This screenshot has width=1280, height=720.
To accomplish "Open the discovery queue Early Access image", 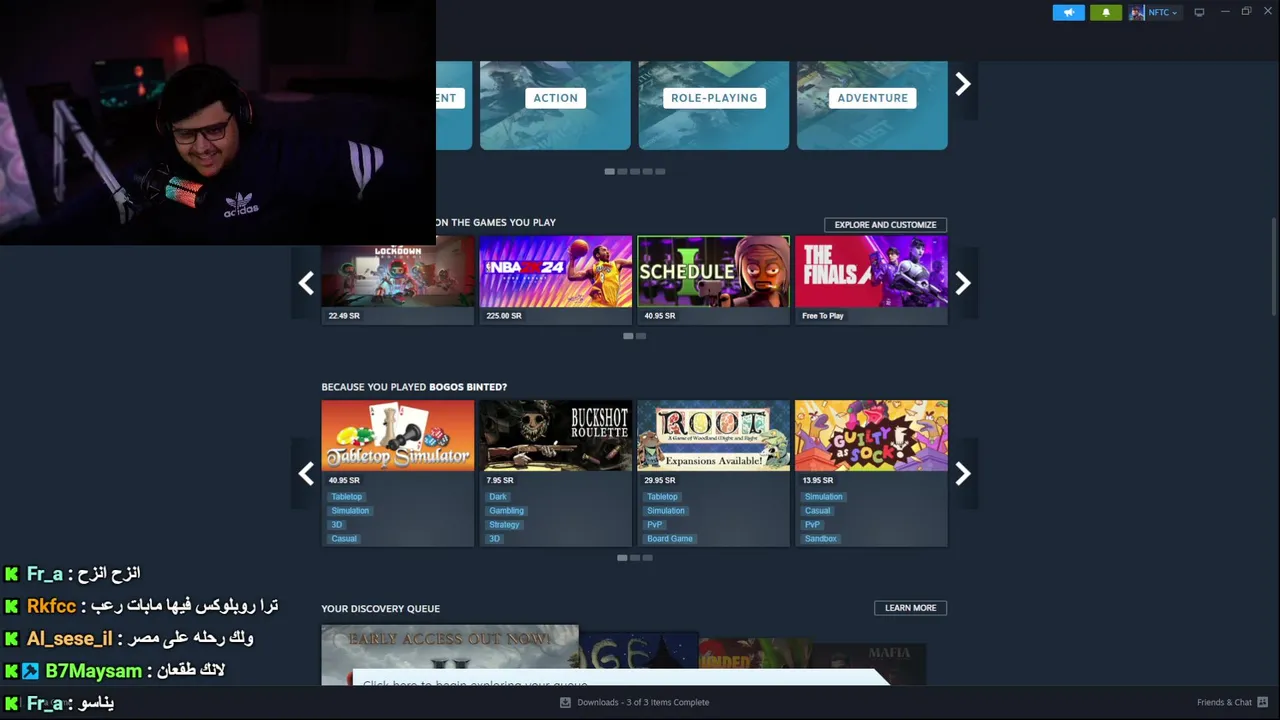I will point(450,655).
